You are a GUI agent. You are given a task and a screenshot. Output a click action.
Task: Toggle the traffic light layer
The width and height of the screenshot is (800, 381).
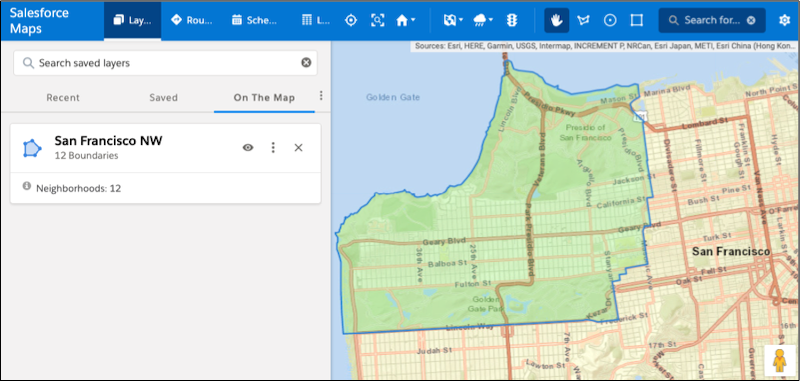pos(511,20)
